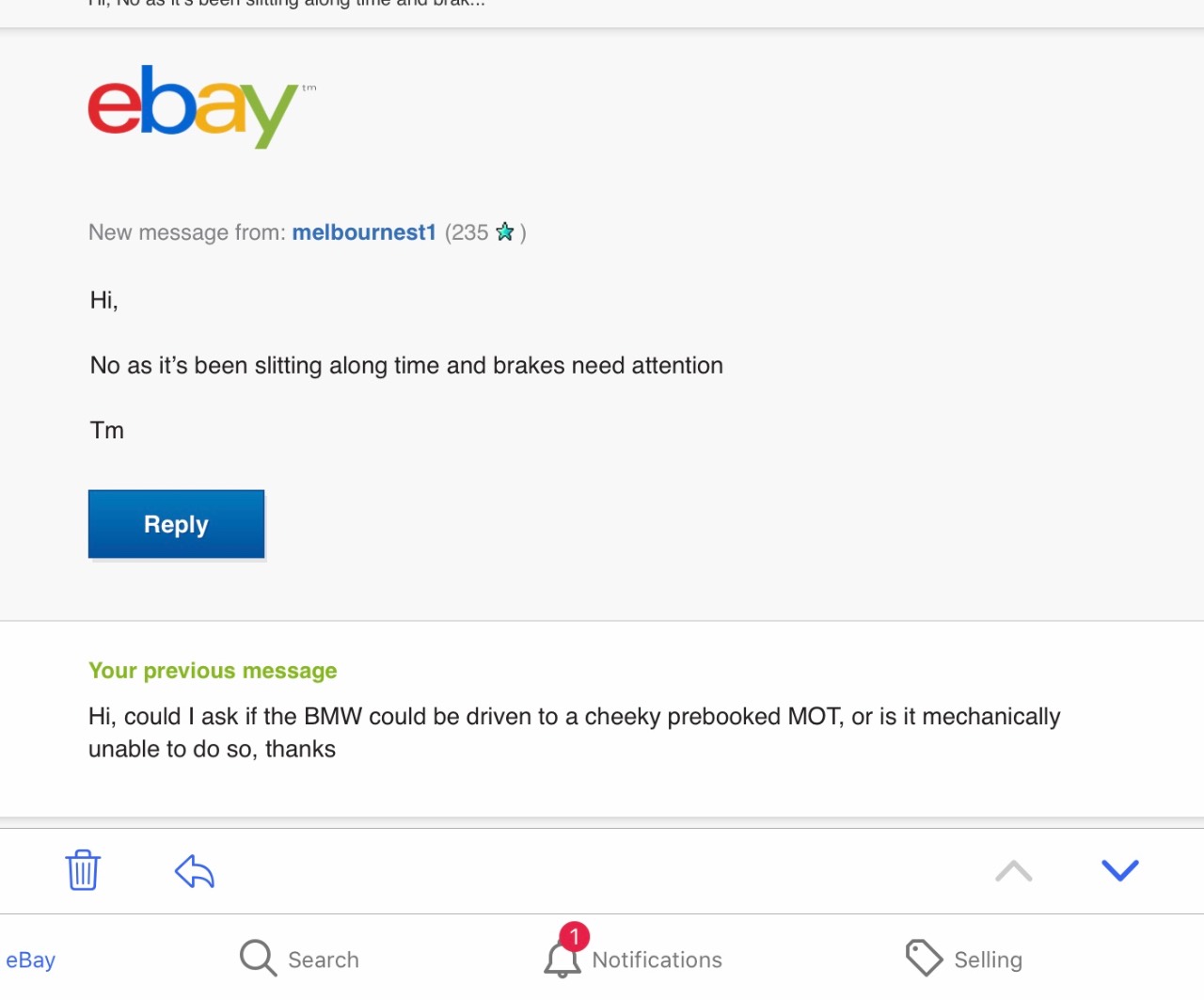Open sender profile melbournest1
The height and width of the screenshot is (1000, 1204).
point(364,232)
